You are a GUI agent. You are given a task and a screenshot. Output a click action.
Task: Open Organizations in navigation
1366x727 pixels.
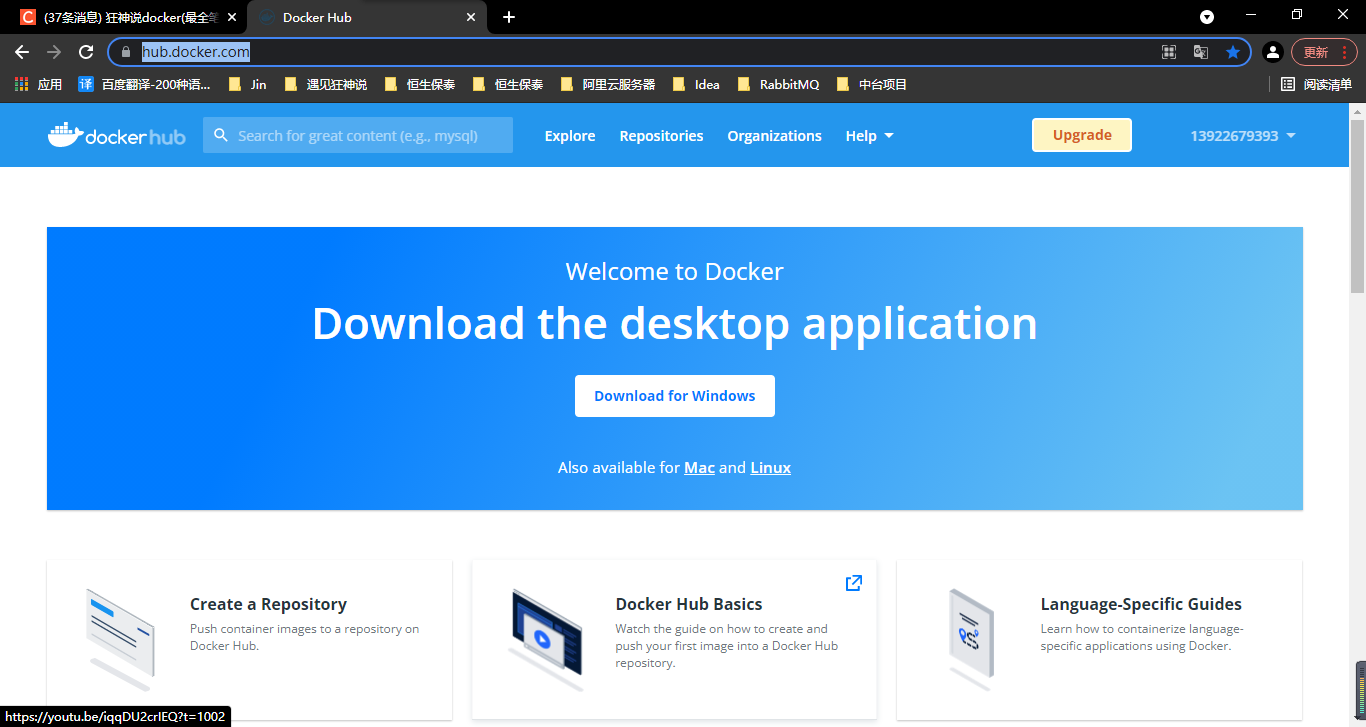click(774, 136)
